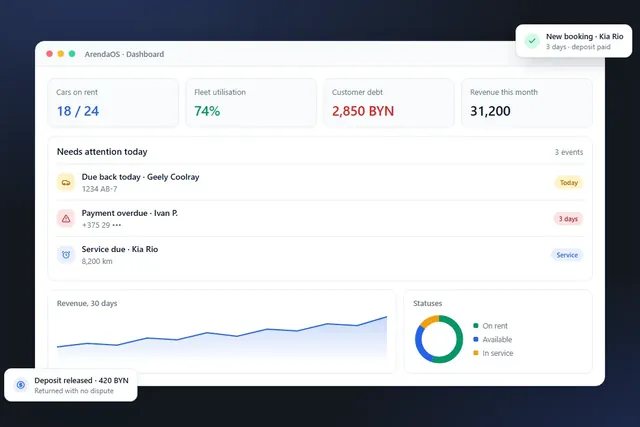Viewport: 640px width, 427px height.
Task: Click the blue alarm clock icon for Kia Rio service
Action: coord(66,255)
